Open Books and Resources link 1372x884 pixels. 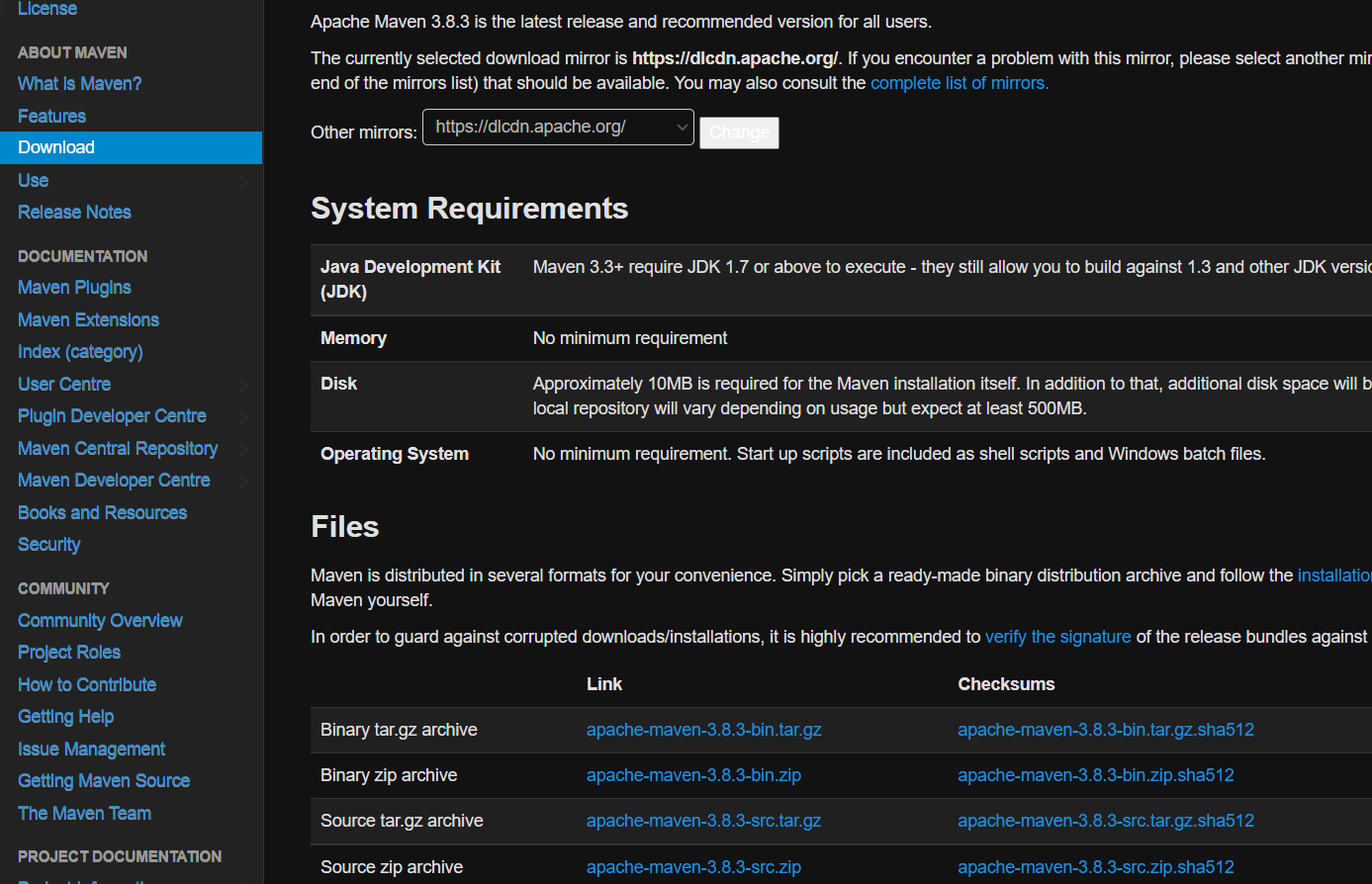click(102, 512)
